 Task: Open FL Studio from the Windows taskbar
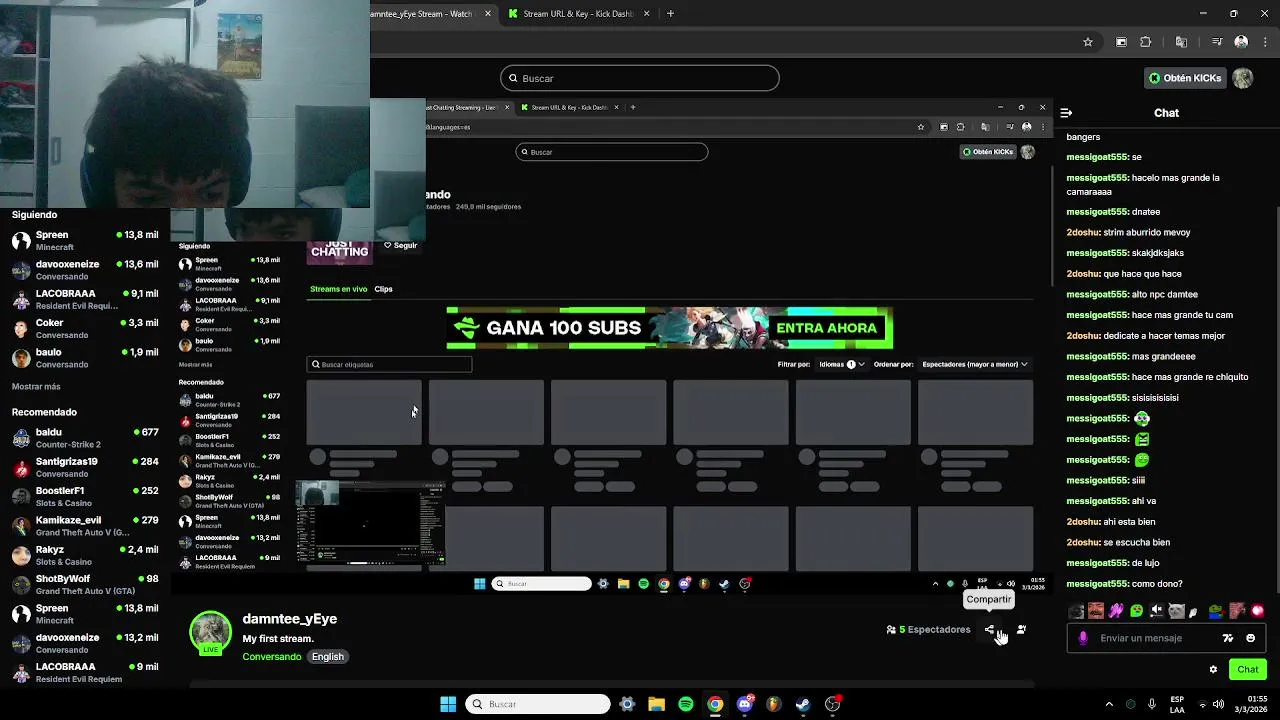pos(773,704)
